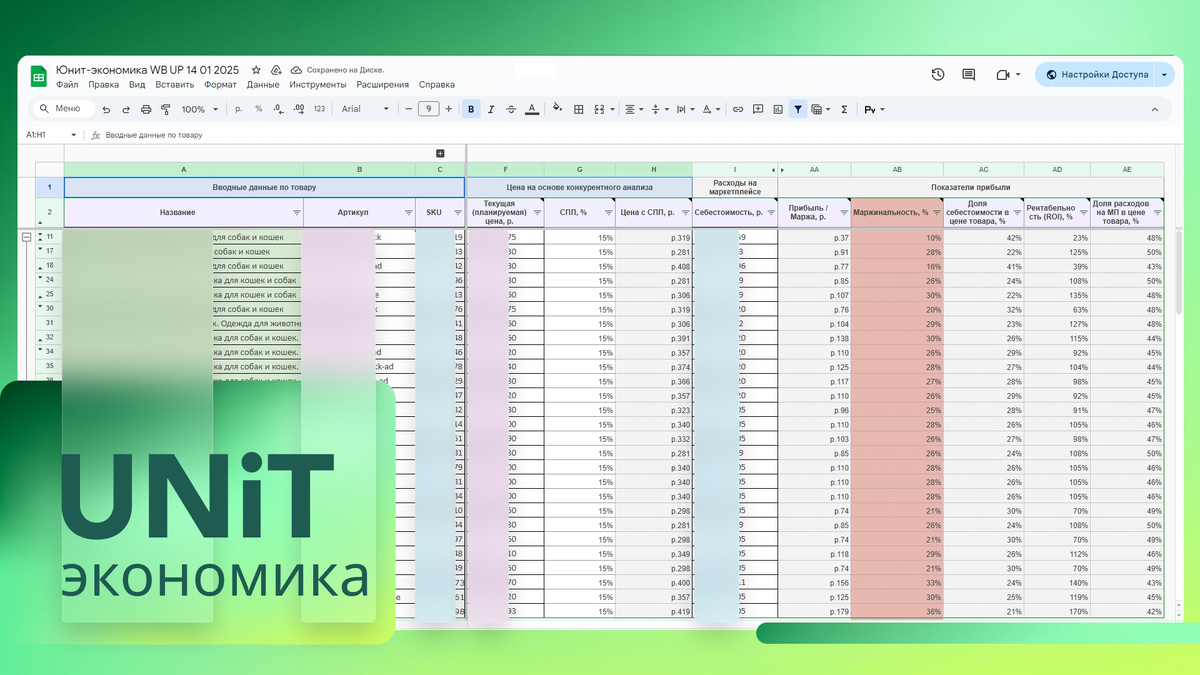The width and height of the screenshot is (1200, 675).
Task: Open vertical align dropdown
Action: (658, 109)
